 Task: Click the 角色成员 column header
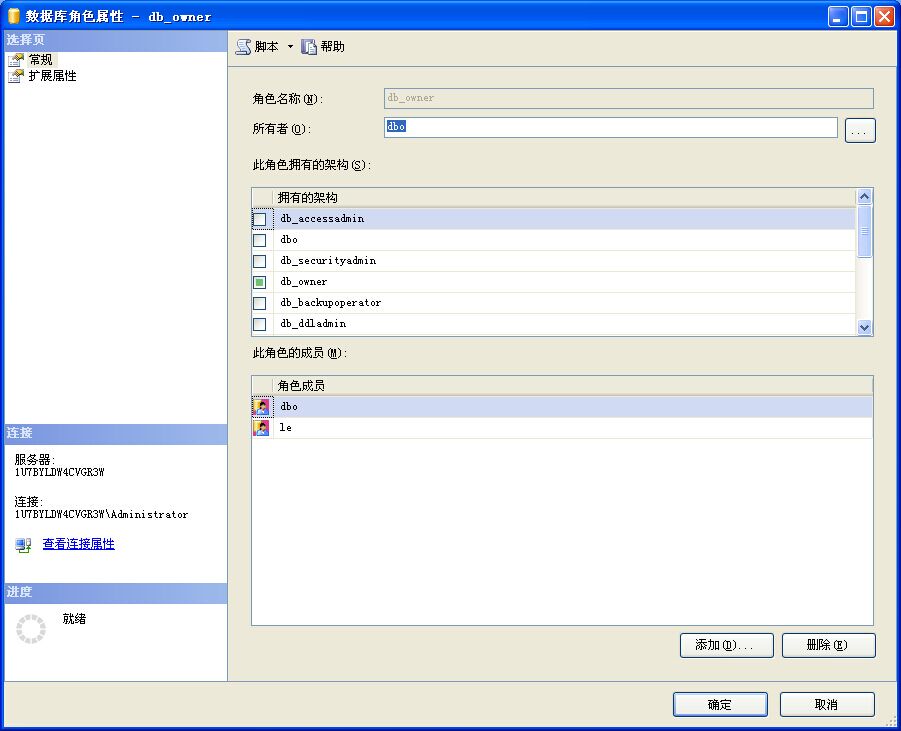click(x=573, y=386)
